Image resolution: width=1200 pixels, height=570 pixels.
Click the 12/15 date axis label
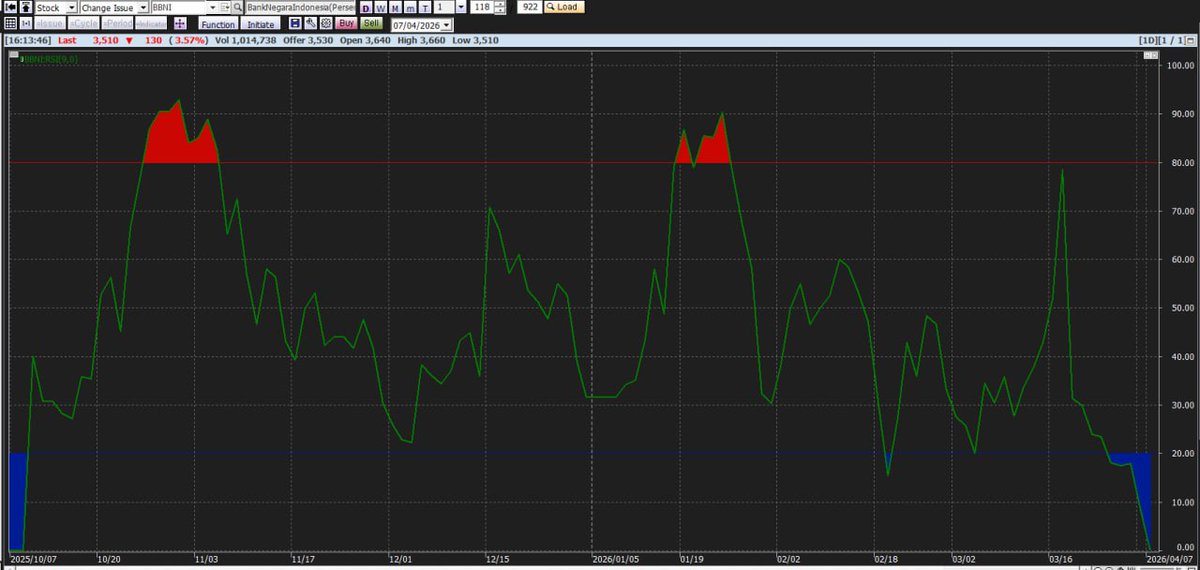(496, 562)
